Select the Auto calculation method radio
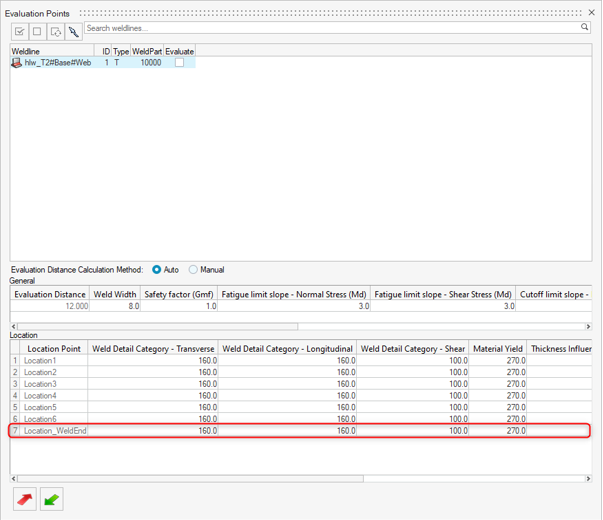 tap(157, 270)
